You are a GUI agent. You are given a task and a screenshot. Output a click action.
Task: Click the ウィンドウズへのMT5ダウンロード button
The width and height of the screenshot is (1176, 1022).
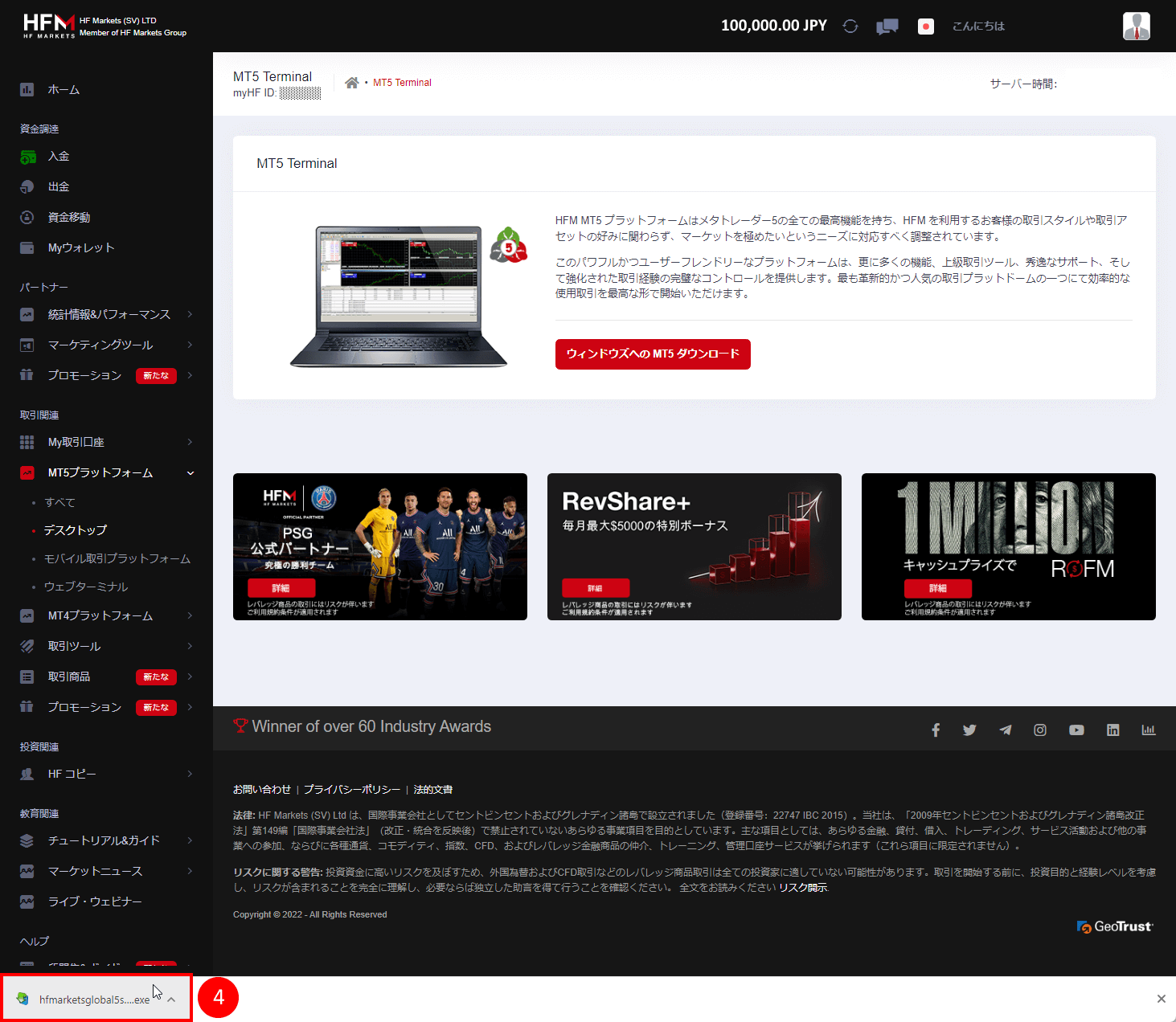[x=652, y=354]
